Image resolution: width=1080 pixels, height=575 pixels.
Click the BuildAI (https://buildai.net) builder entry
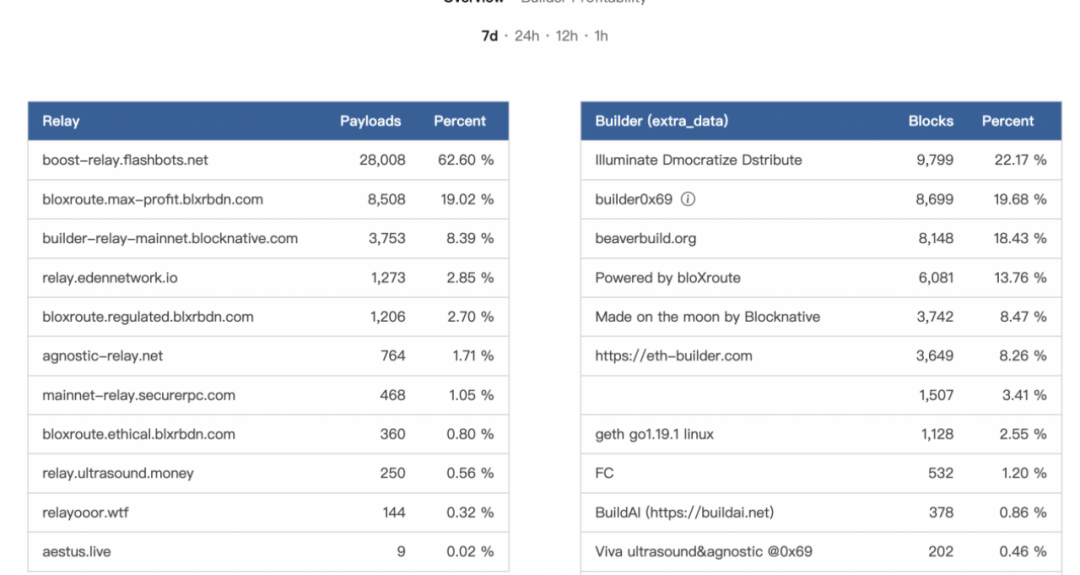coord(685,513)
